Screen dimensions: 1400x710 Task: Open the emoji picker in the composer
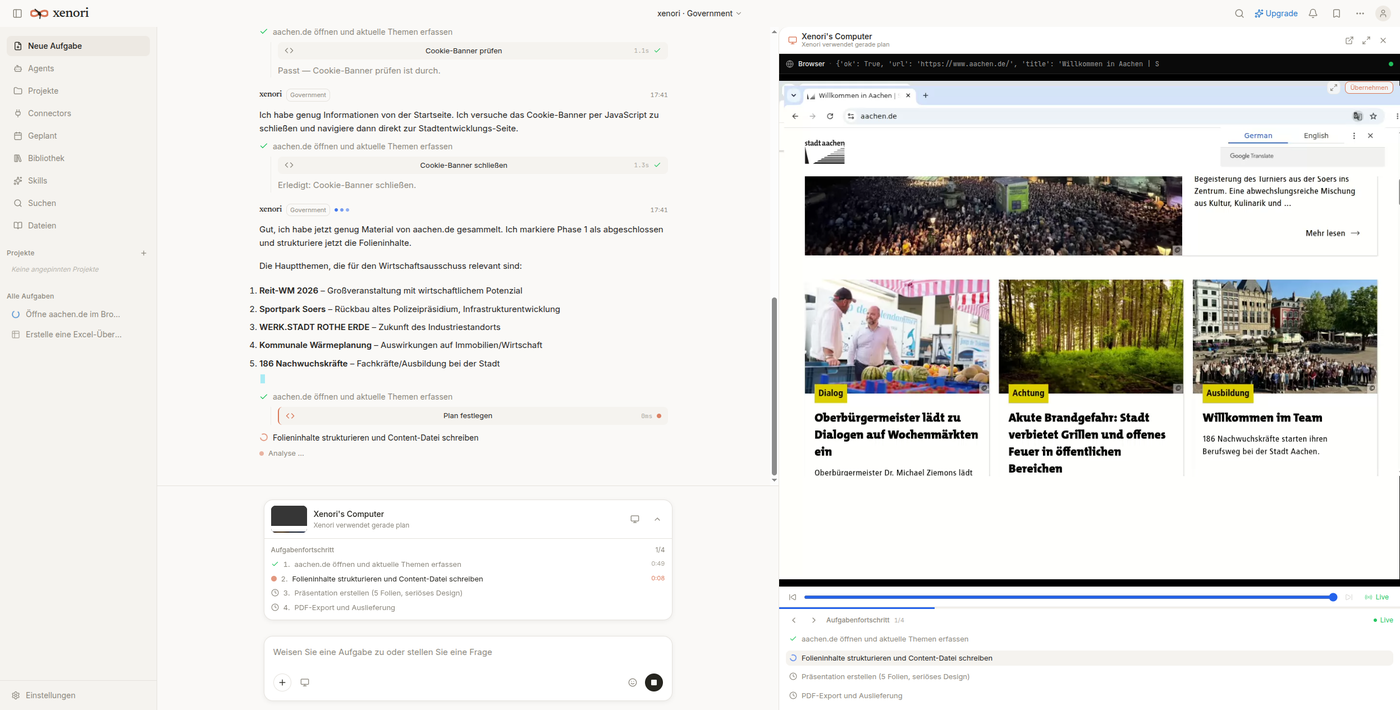pyautogui.click(x=632, y=682)
